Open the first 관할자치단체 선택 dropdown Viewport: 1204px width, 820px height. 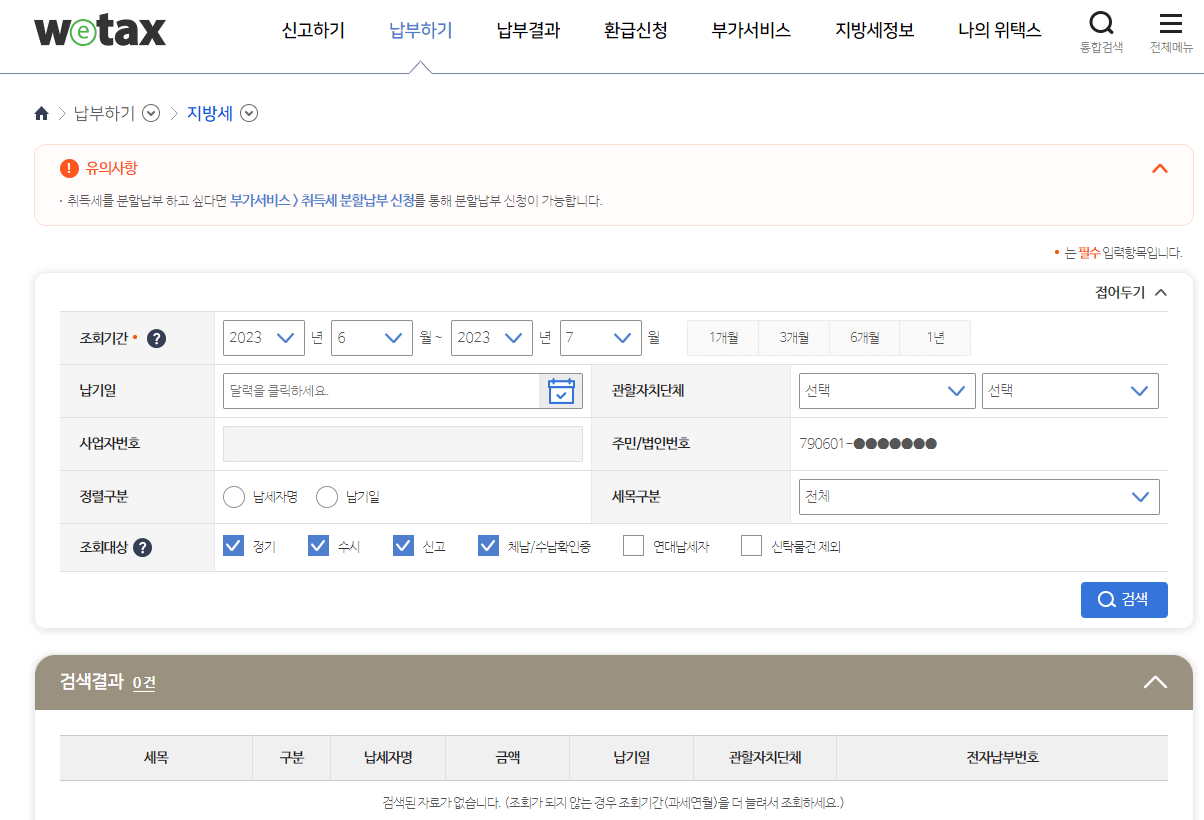pyautogui.click(x=886, y=390)
